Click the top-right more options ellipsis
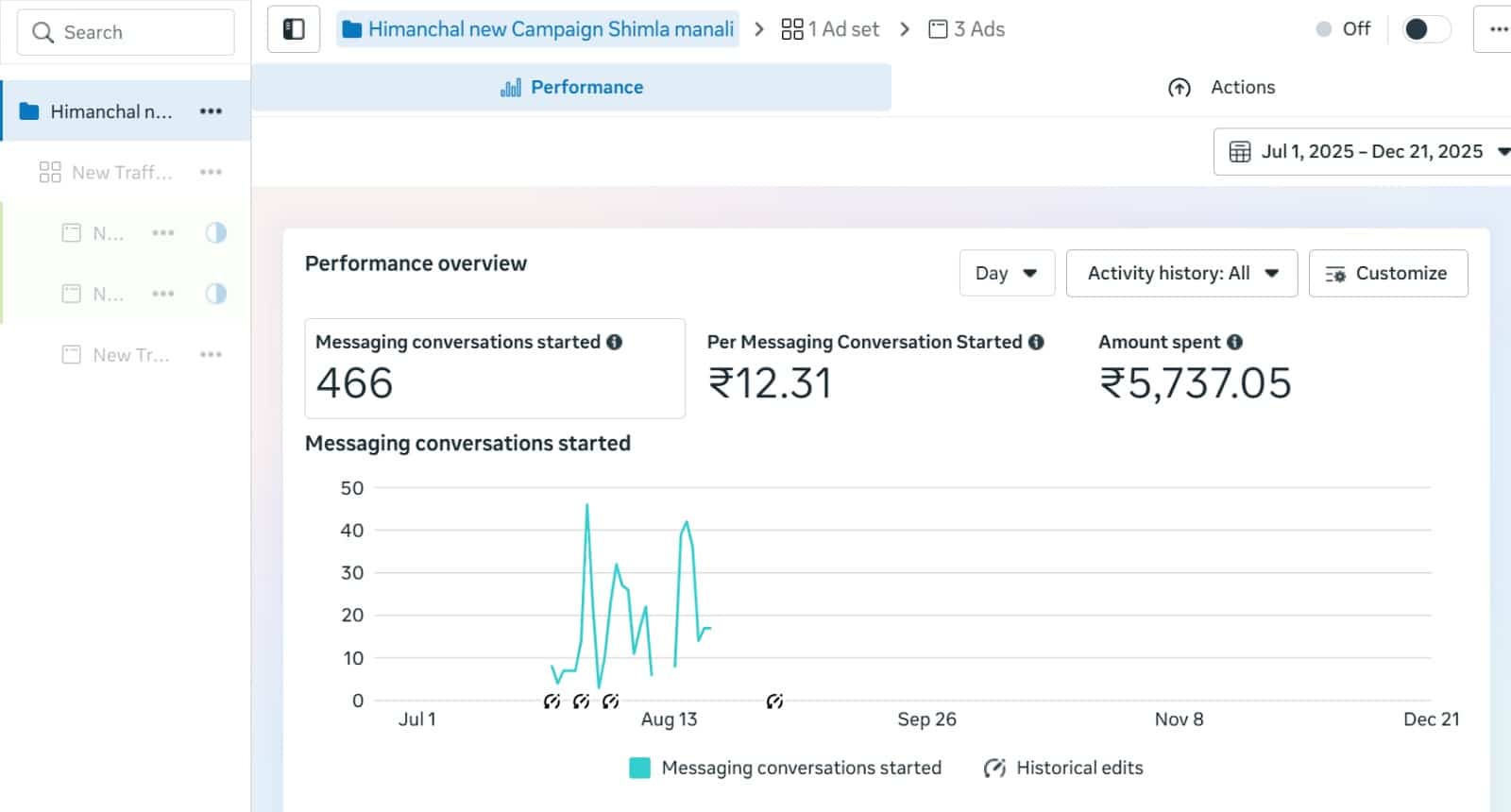This screenshot has height=812, width=1511. (1498, 29)
